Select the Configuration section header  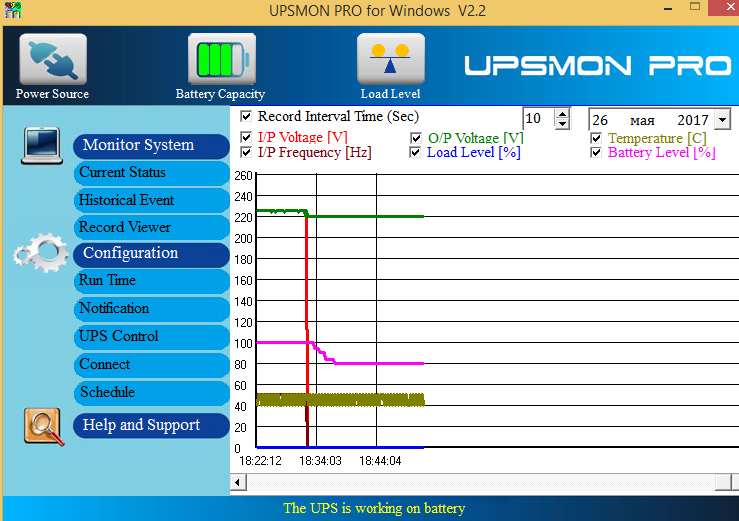(x=151, y=254)
